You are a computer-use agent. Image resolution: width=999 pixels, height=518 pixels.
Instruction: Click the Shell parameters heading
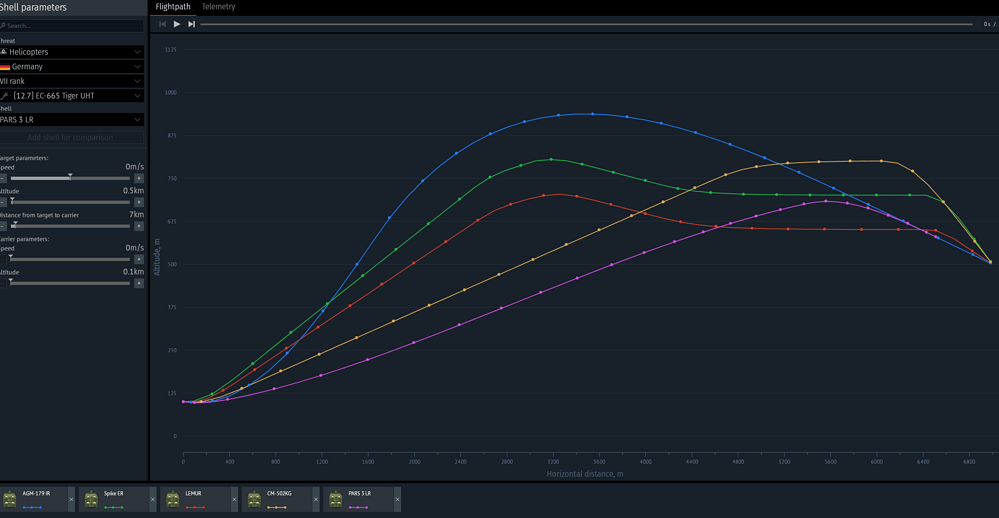(33, 7)
